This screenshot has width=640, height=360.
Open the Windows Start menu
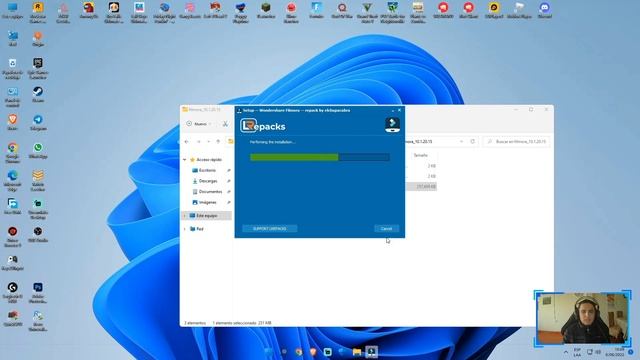tap(269, 352)
